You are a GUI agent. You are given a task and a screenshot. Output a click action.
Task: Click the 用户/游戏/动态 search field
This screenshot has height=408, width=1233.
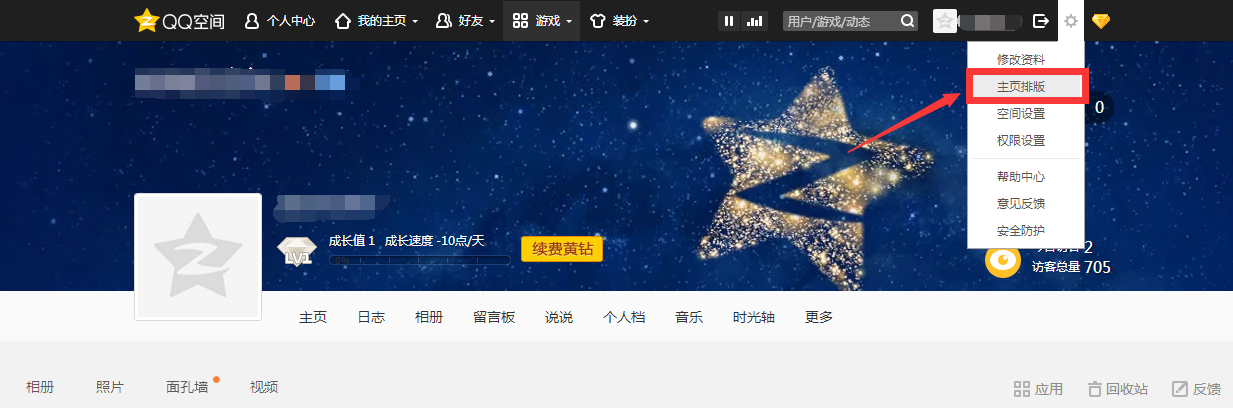(x=840, y=20)
